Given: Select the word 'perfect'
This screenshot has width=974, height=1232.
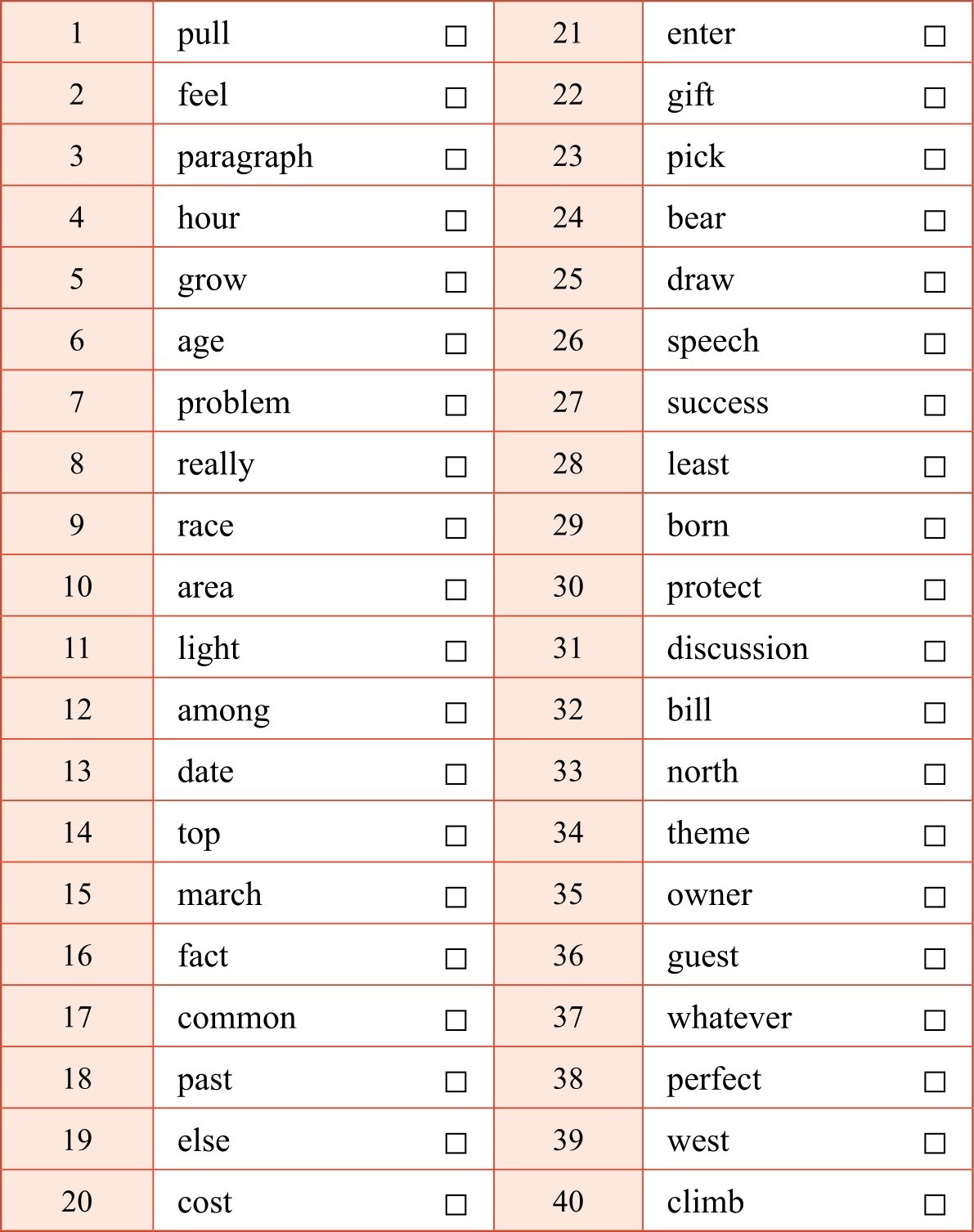Looking at the screenshot, I should point(713,1080).
